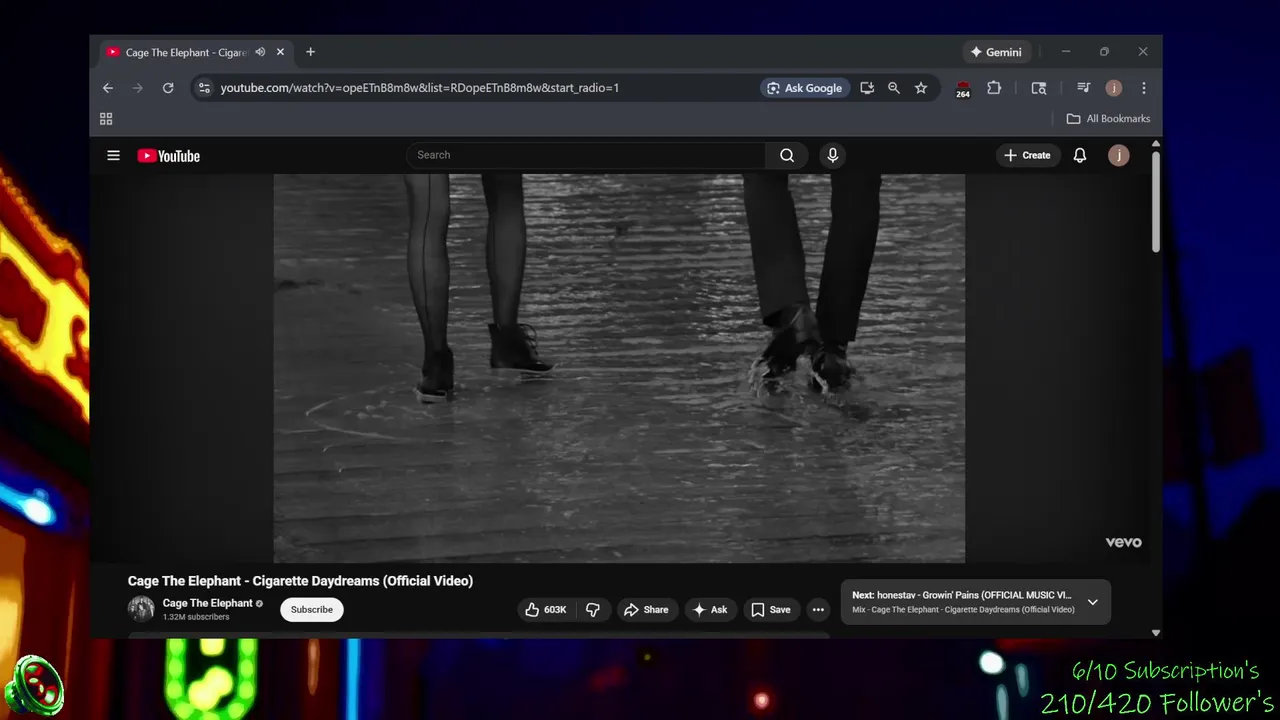The image size is (1280, 720).
Task: Open the All Bookmarks folder
Action: pos(1108,119)
